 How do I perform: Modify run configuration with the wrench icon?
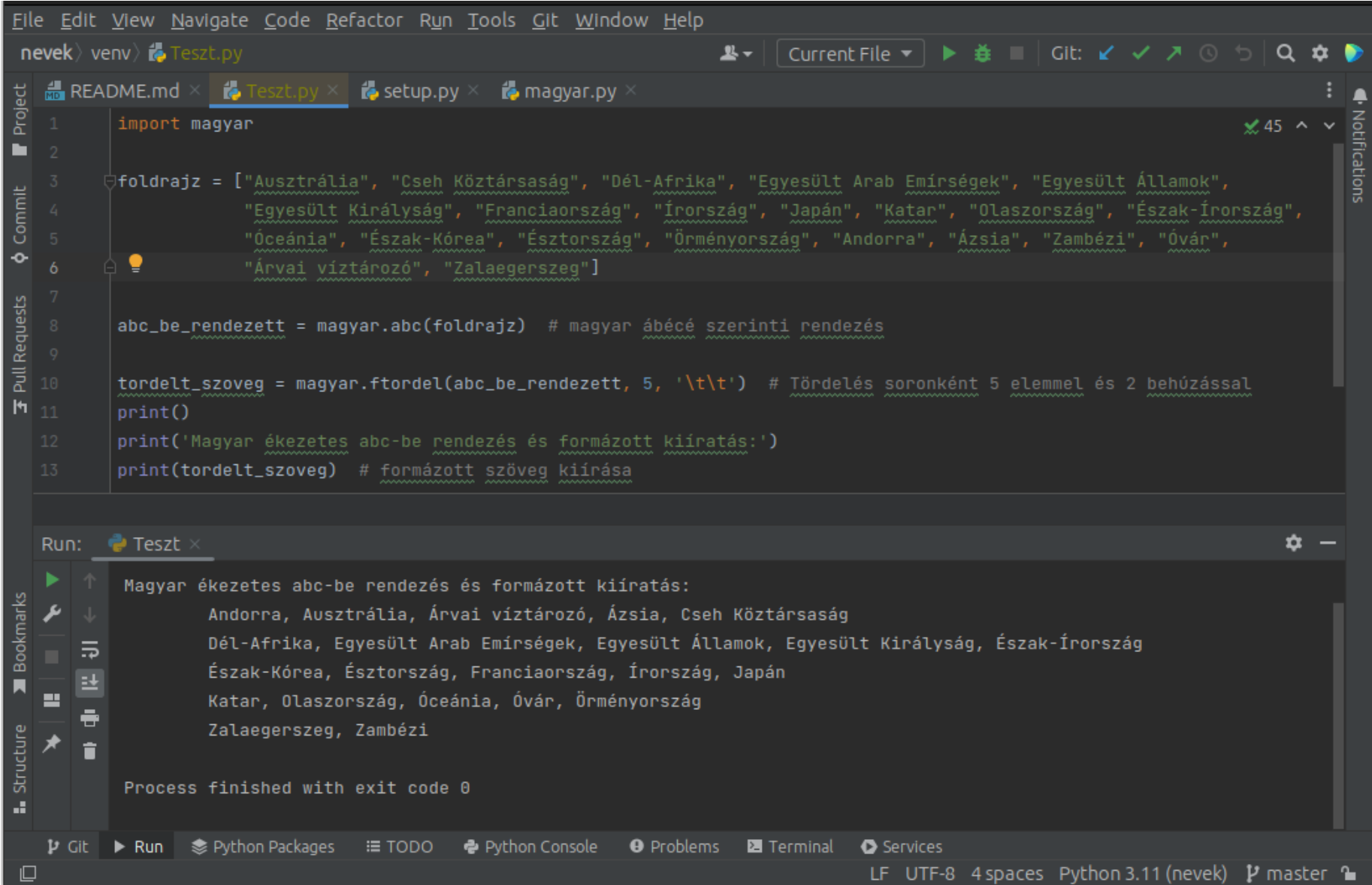click(x=52, y=614)
